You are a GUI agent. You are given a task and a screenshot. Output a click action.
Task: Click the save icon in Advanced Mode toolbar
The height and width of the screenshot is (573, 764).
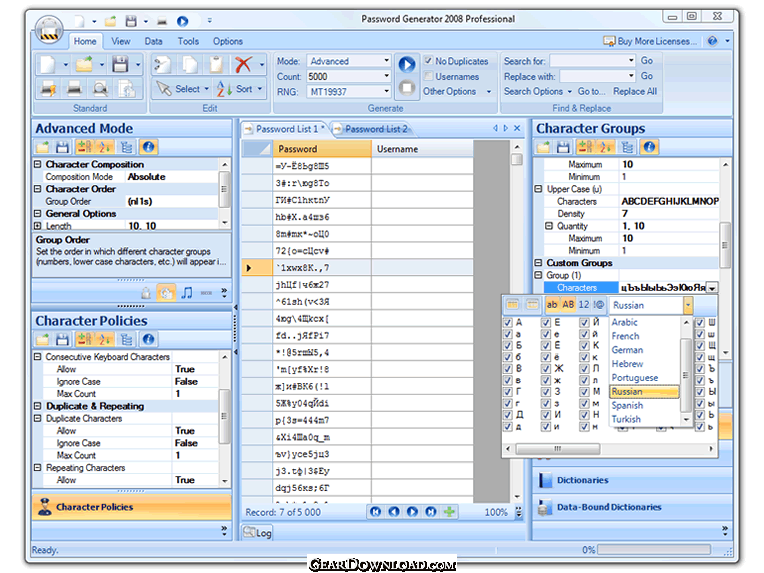[62, 147]
